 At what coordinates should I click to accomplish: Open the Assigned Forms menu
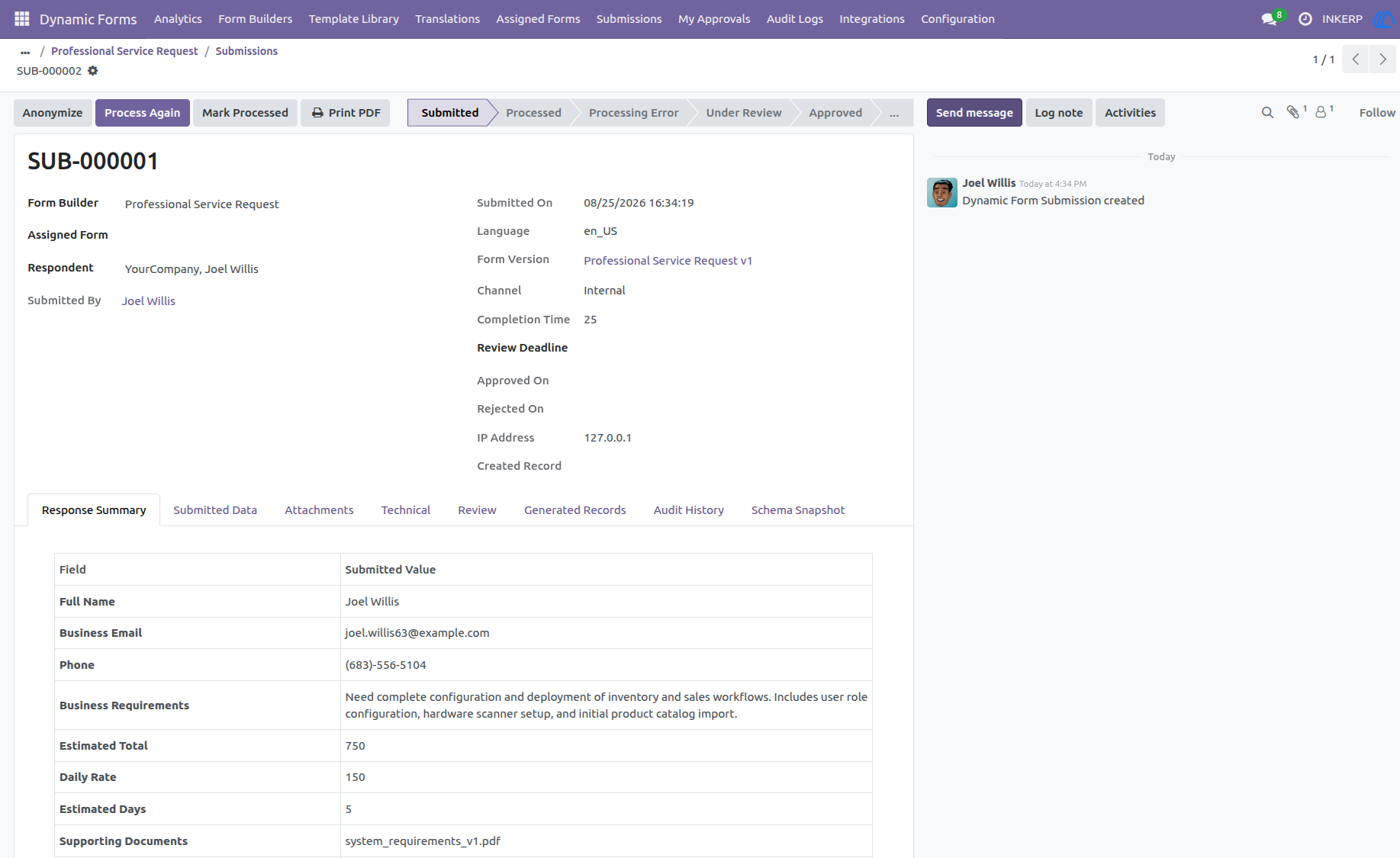click(538, 19)
